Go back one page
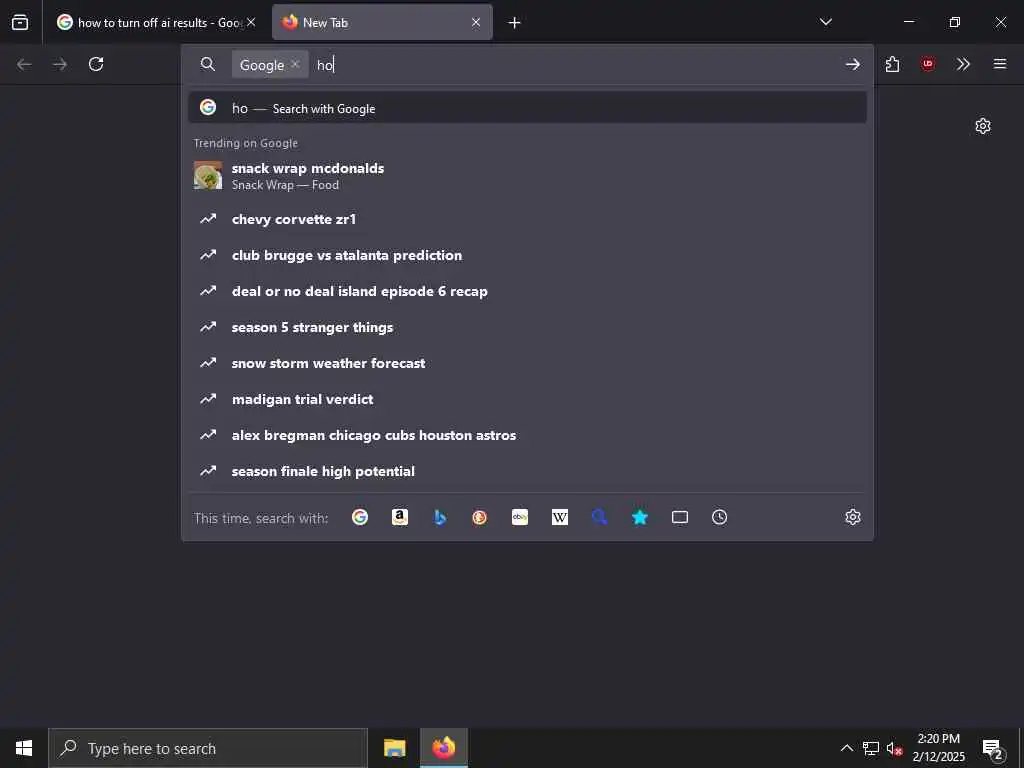Screen dimensions: 1024x768 coord(24,64)
